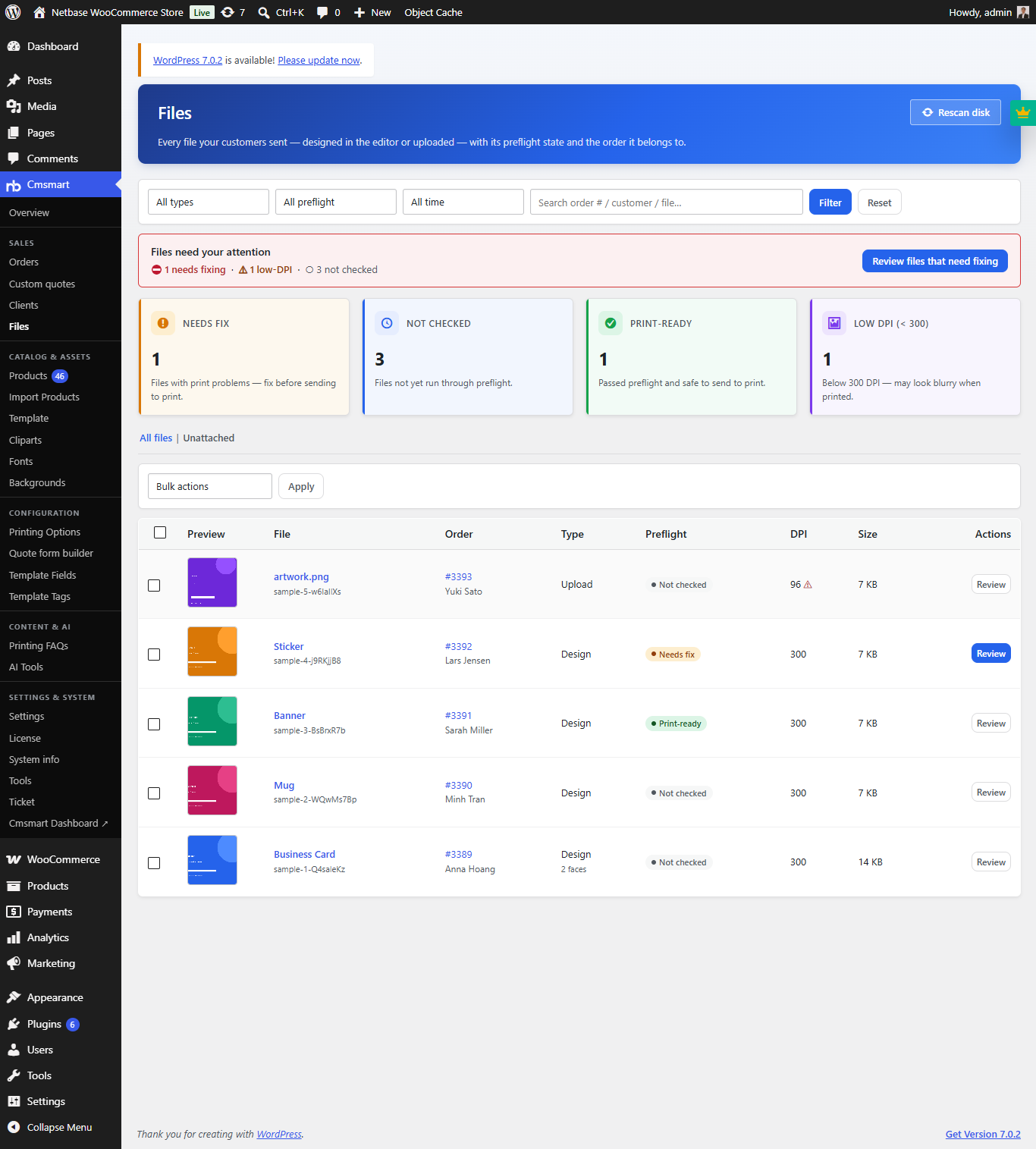
Task: Click the comments bubble icon in admin bar
Action: point(322,13)
